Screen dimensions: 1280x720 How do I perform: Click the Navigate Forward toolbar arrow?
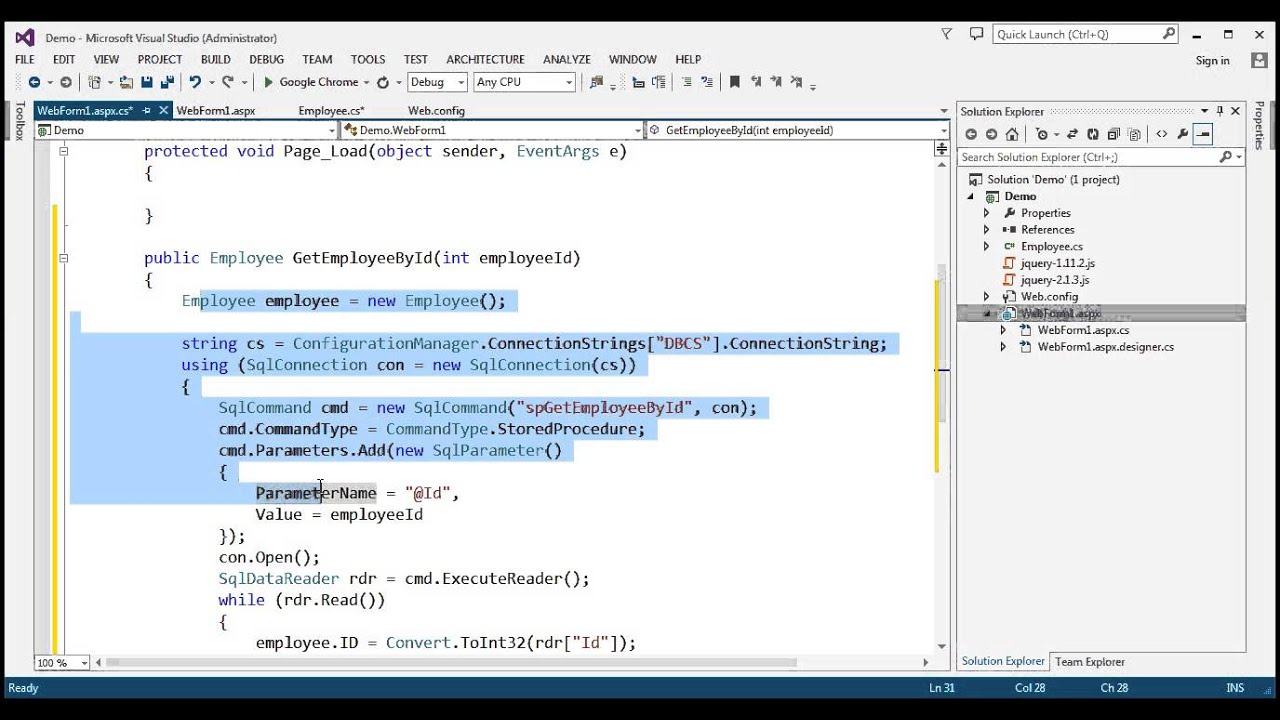(x=66, y=82)
